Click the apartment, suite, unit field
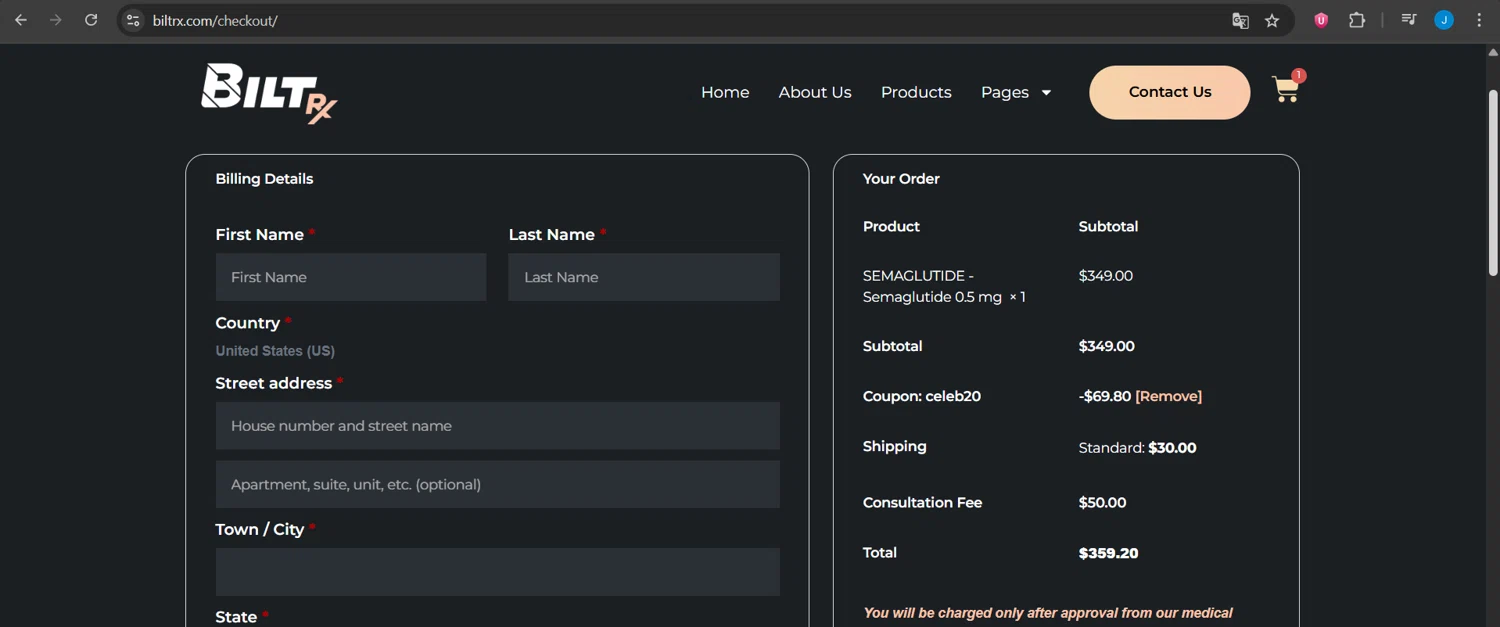1500x627 pixels. [x=498, y=484]
